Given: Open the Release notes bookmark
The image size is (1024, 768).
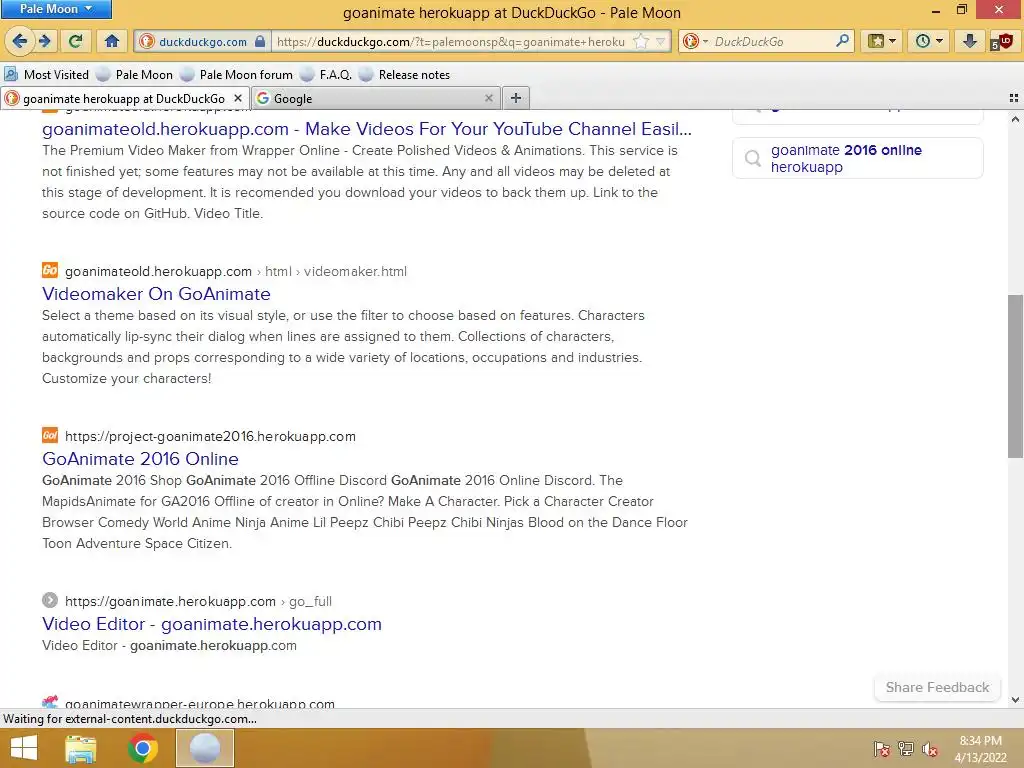Looking at the screenshot, I should [404, 74].
